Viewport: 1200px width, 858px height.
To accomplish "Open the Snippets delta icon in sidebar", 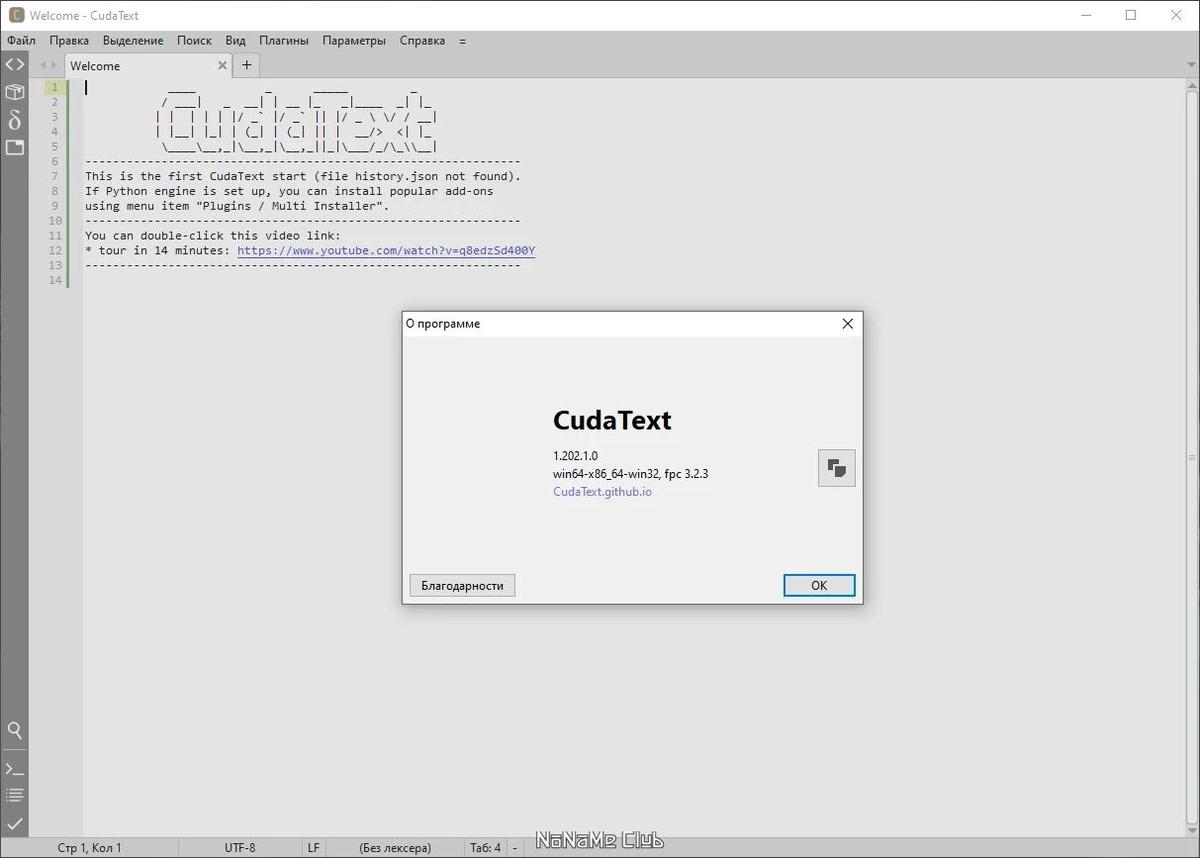I will 14,120.
